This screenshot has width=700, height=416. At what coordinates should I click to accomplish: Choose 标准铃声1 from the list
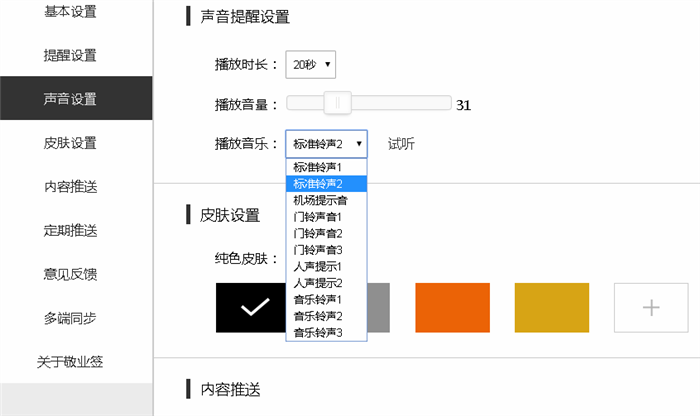click(x=318, y=167)
